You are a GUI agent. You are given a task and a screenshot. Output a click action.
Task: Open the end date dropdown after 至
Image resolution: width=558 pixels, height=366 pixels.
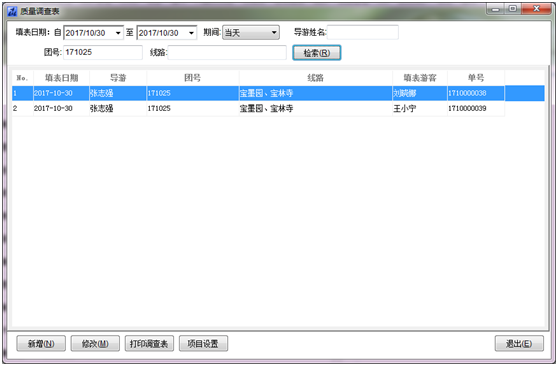point(191,33)
